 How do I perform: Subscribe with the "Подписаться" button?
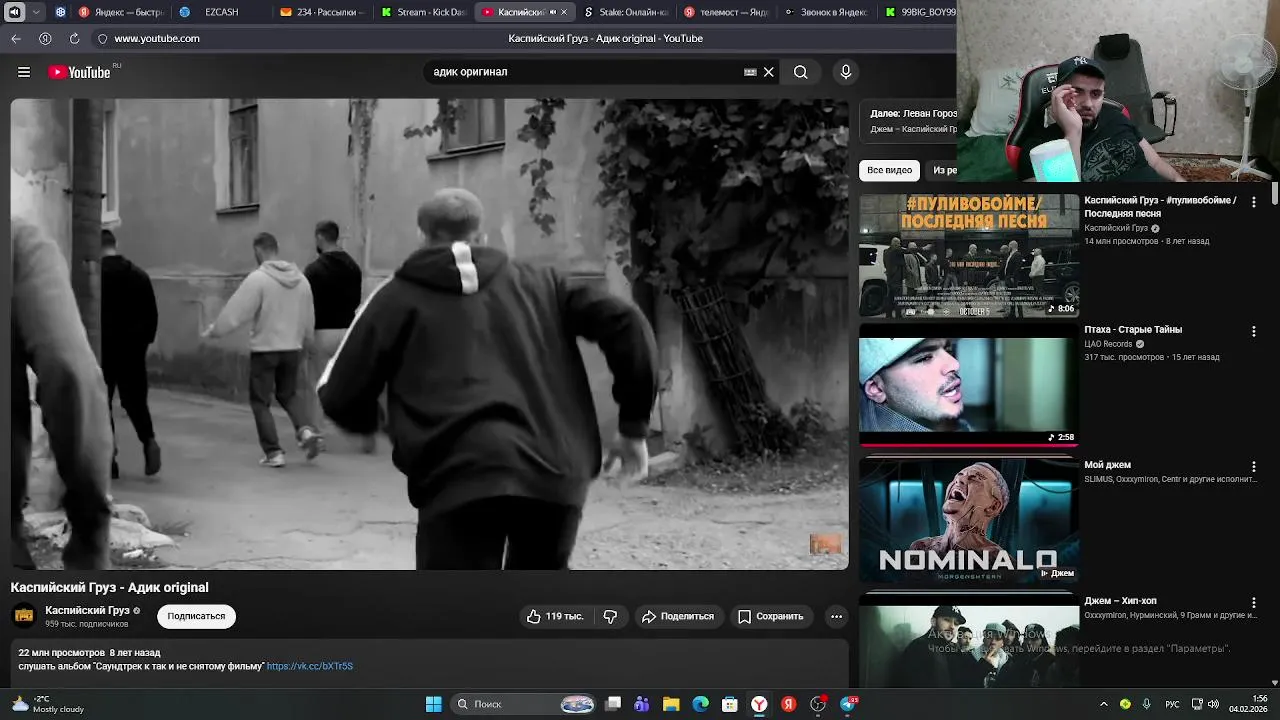[x=196, y=616]
